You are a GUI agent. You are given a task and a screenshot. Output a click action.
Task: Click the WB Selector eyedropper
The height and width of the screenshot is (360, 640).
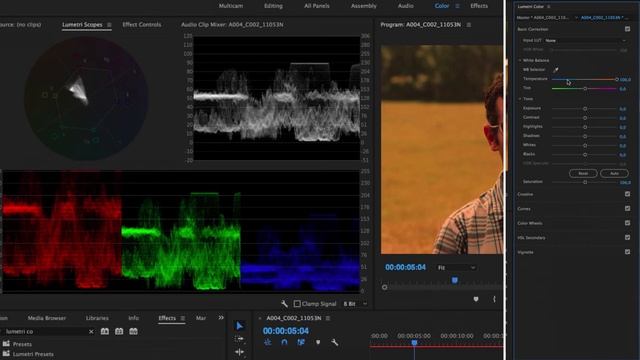pos(556,70)
